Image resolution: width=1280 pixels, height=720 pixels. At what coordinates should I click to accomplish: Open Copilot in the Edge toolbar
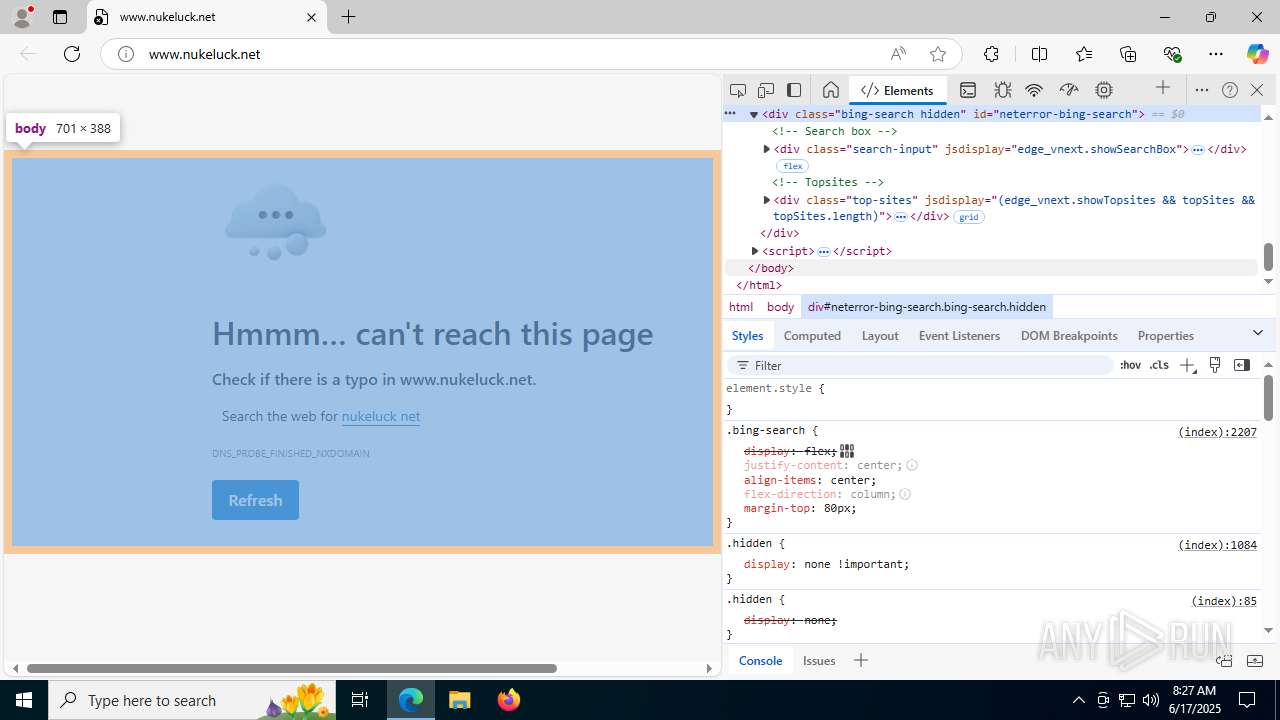coord(1257,54)
